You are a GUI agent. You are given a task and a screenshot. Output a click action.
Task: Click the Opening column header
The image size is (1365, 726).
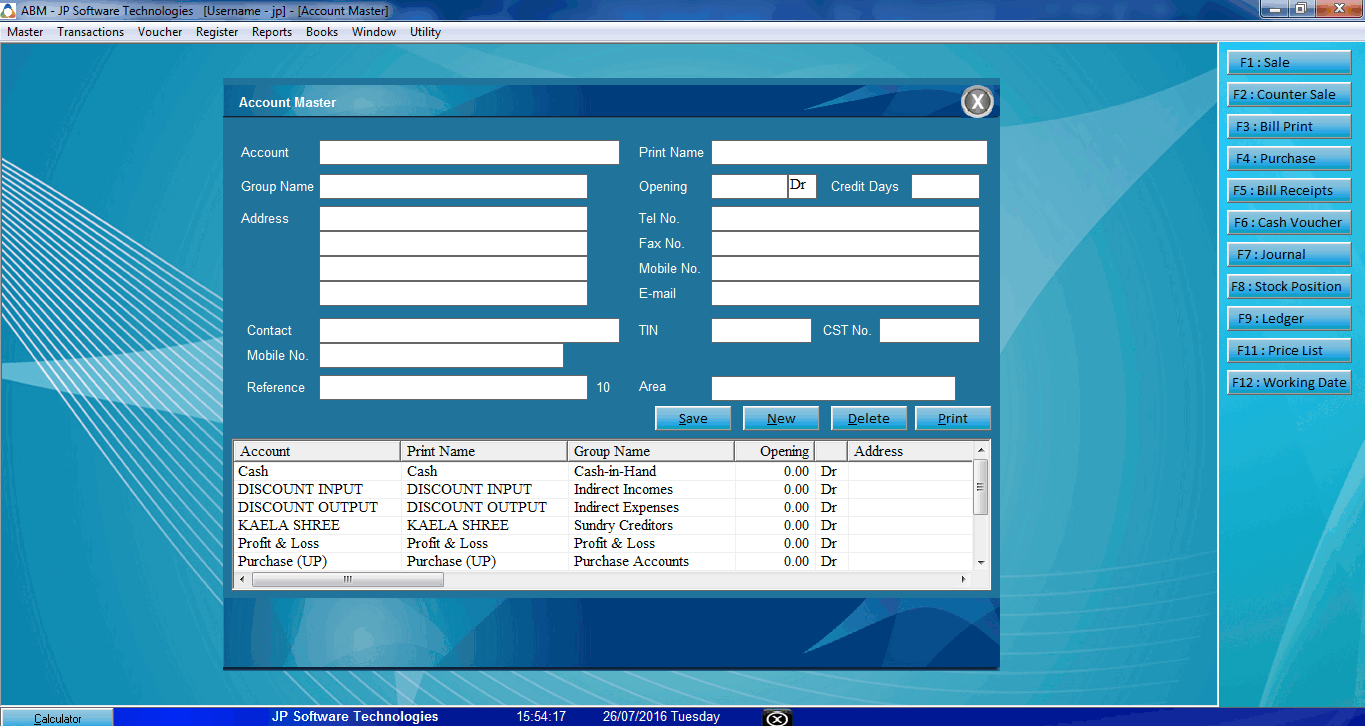click(x=774, y=451)
